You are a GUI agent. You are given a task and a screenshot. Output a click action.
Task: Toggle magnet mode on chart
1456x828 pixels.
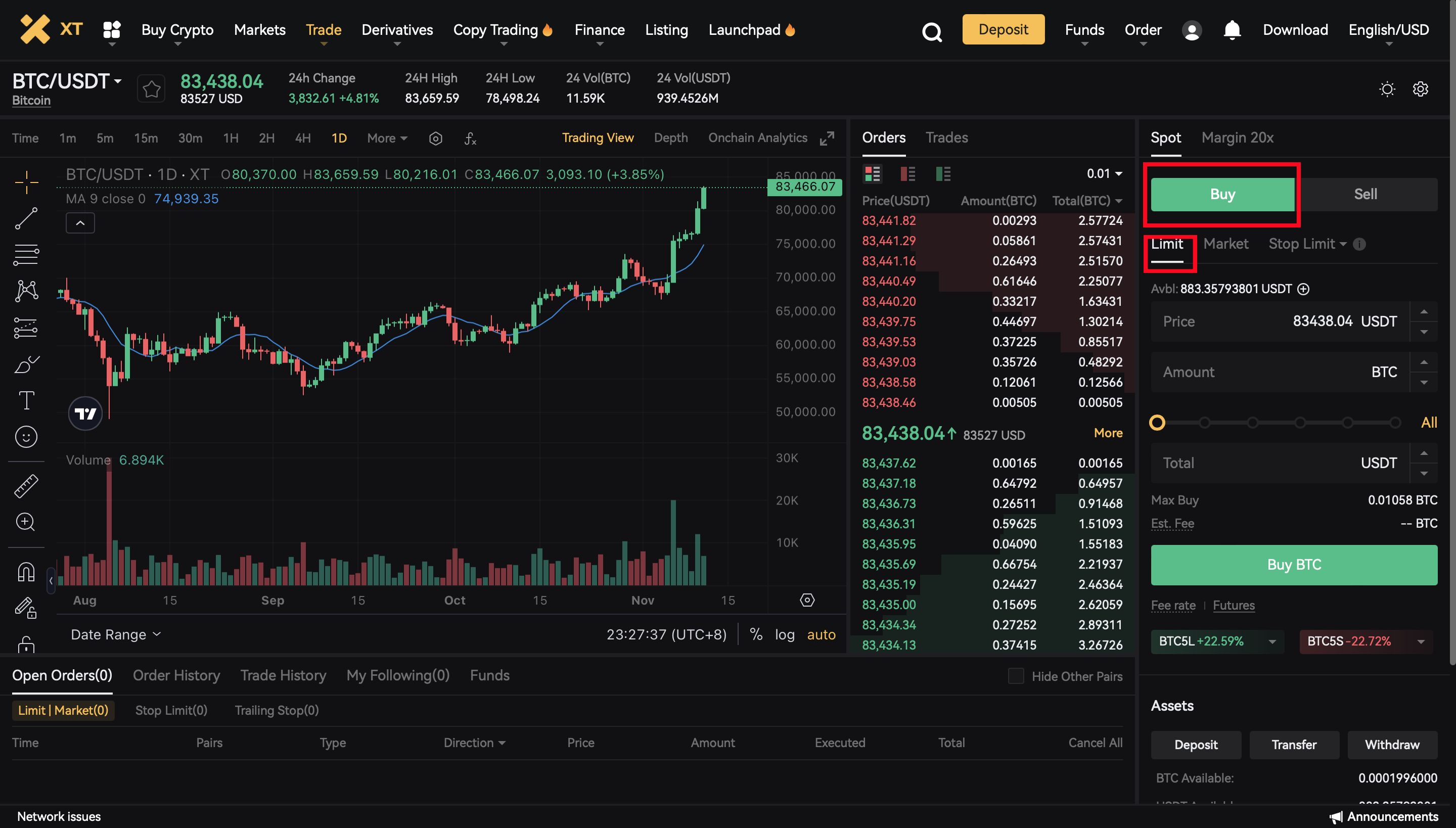coord(26,572)
